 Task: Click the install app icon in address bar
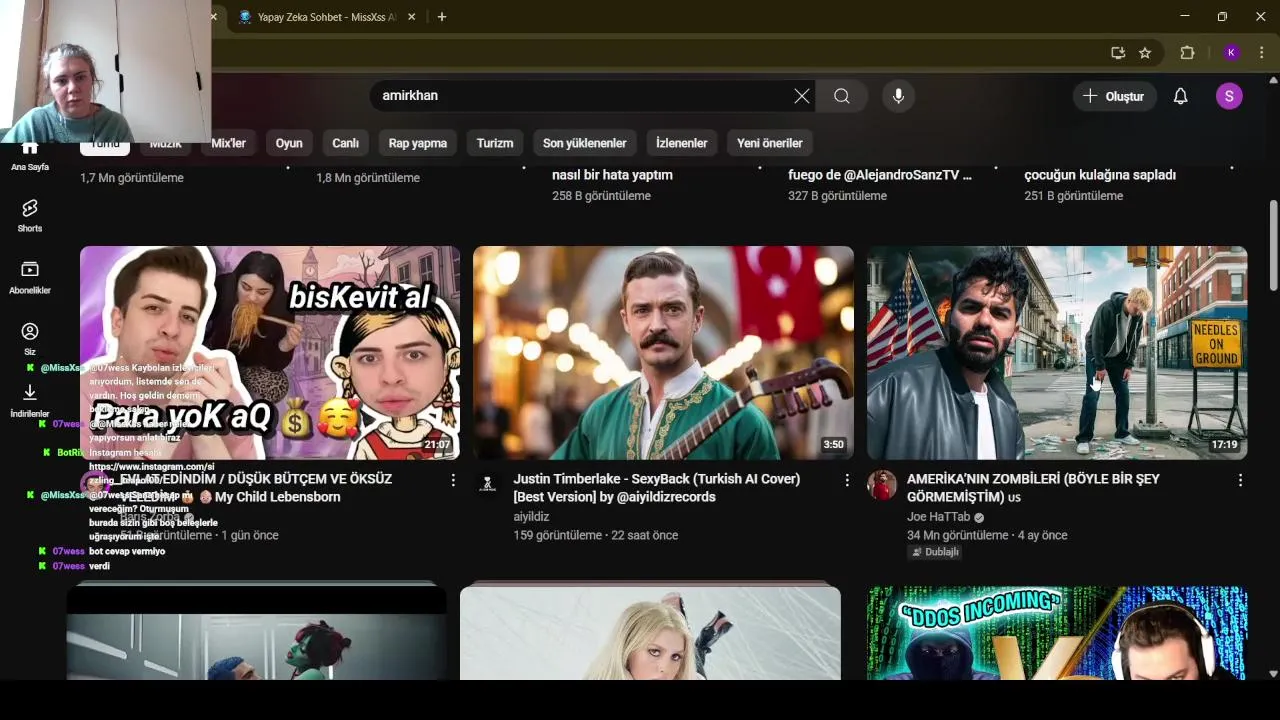click(1118, 53)
